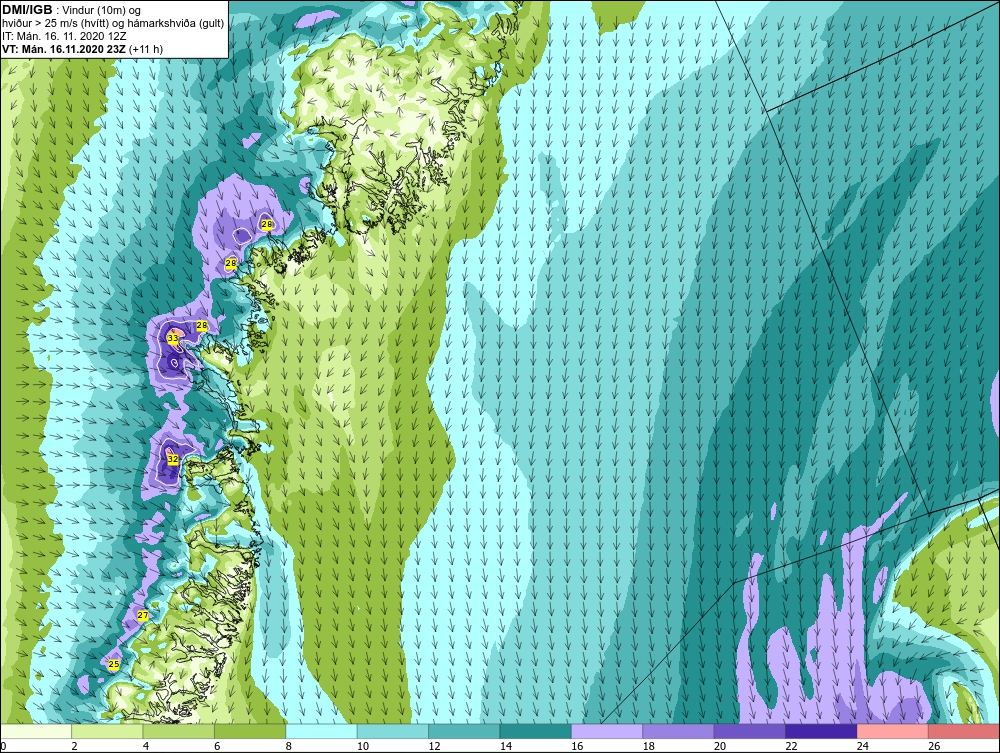Click the "IT: Mán. 16. 11. 2020 12Z" line

64,36
